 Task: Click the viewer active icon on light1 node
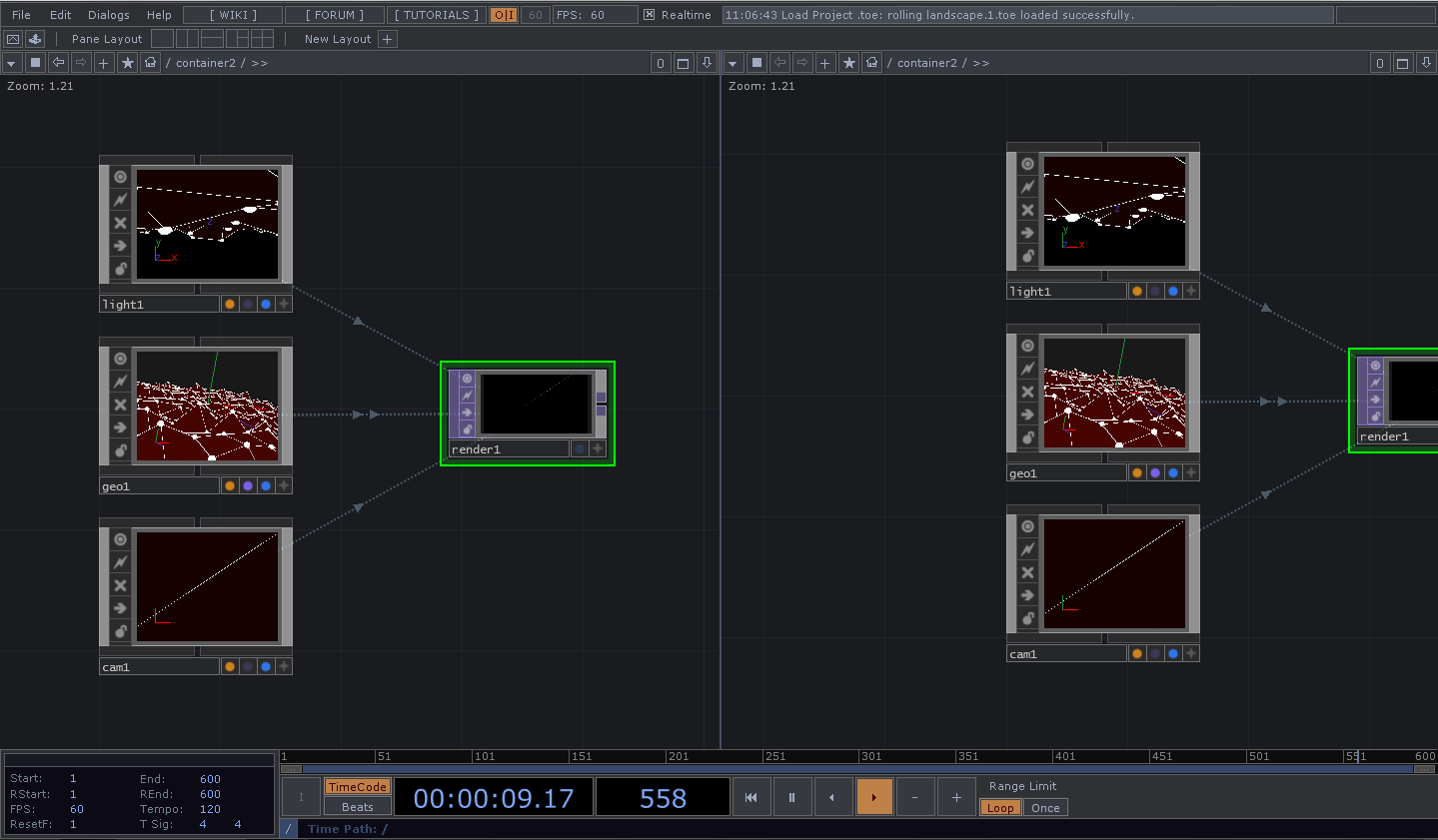tap(120, 177)
